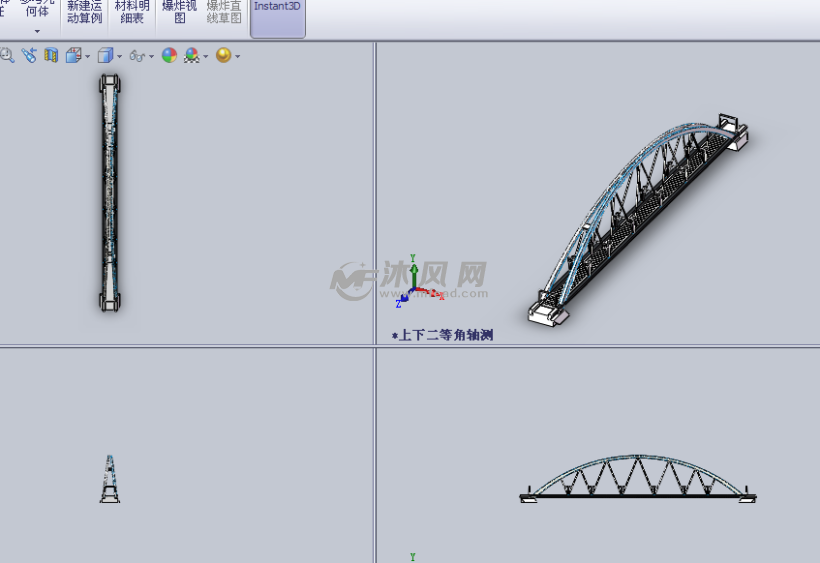Click the Display Style cube icon
Screen dimensions: 820x563
tap(106, 55)
